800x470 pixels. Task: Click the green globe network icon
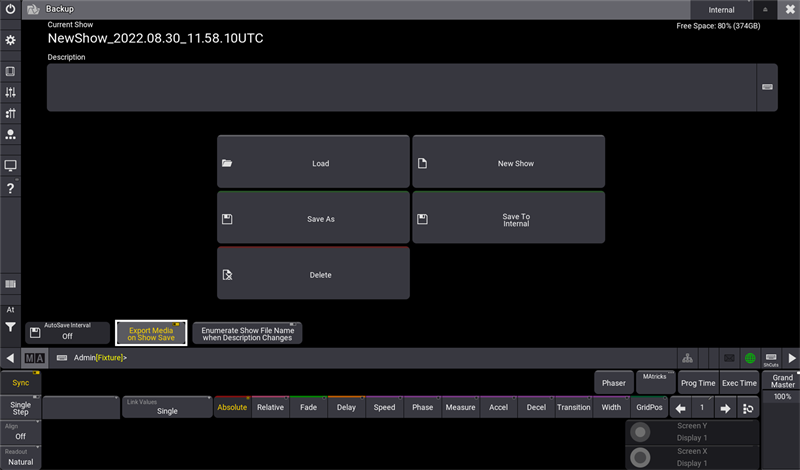tap(750, 357)
